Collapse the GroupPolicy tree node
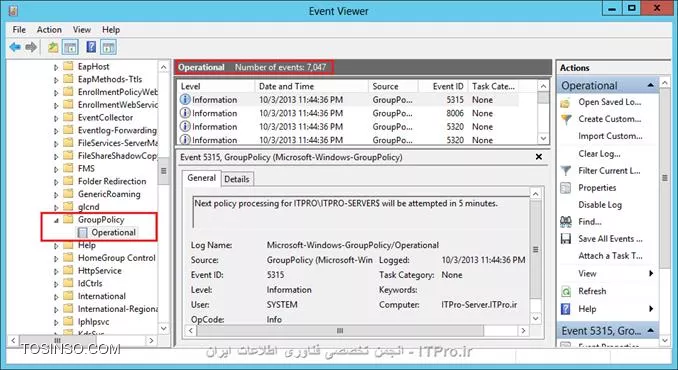678x370 pixels. click(x=56, y=220)
